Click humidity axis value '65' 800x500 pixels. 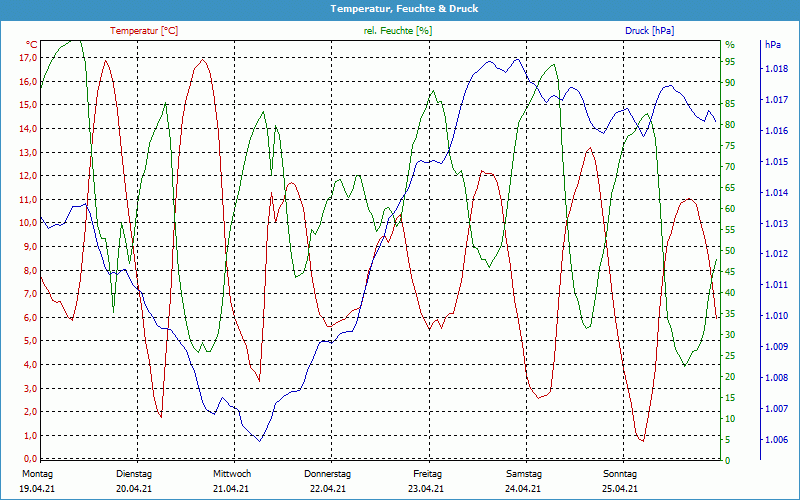pyautogui.click(x=730, y=188)
